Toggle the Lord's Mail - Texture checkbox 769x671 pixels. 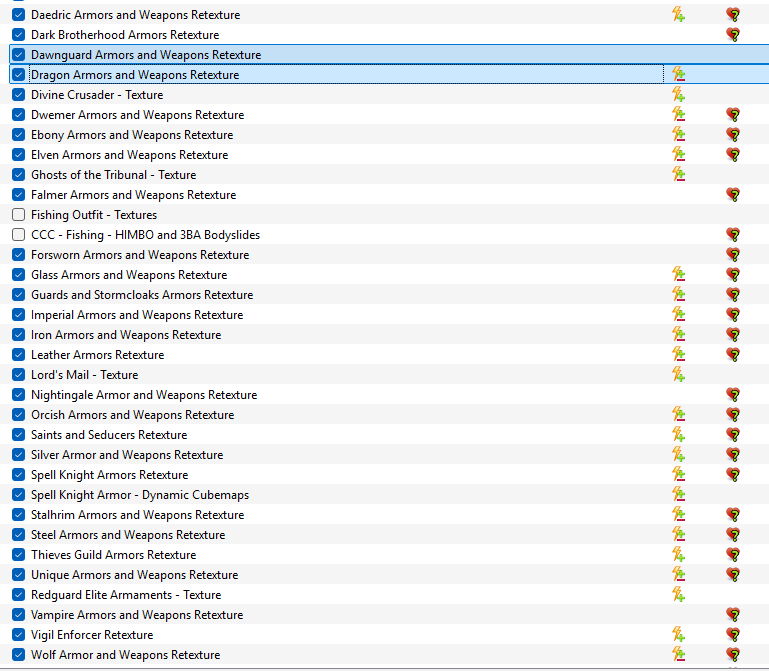[19, 375]
